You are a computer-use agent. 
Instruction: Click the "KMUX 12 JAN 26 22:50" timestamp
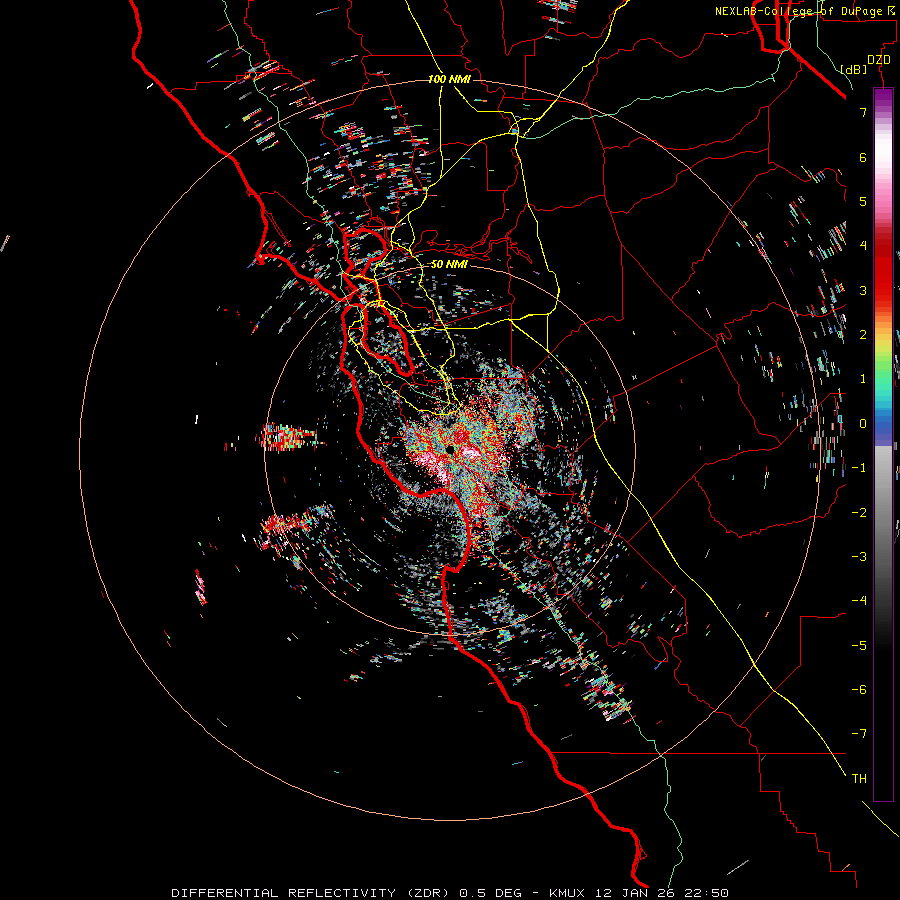(x=639, y=893)
